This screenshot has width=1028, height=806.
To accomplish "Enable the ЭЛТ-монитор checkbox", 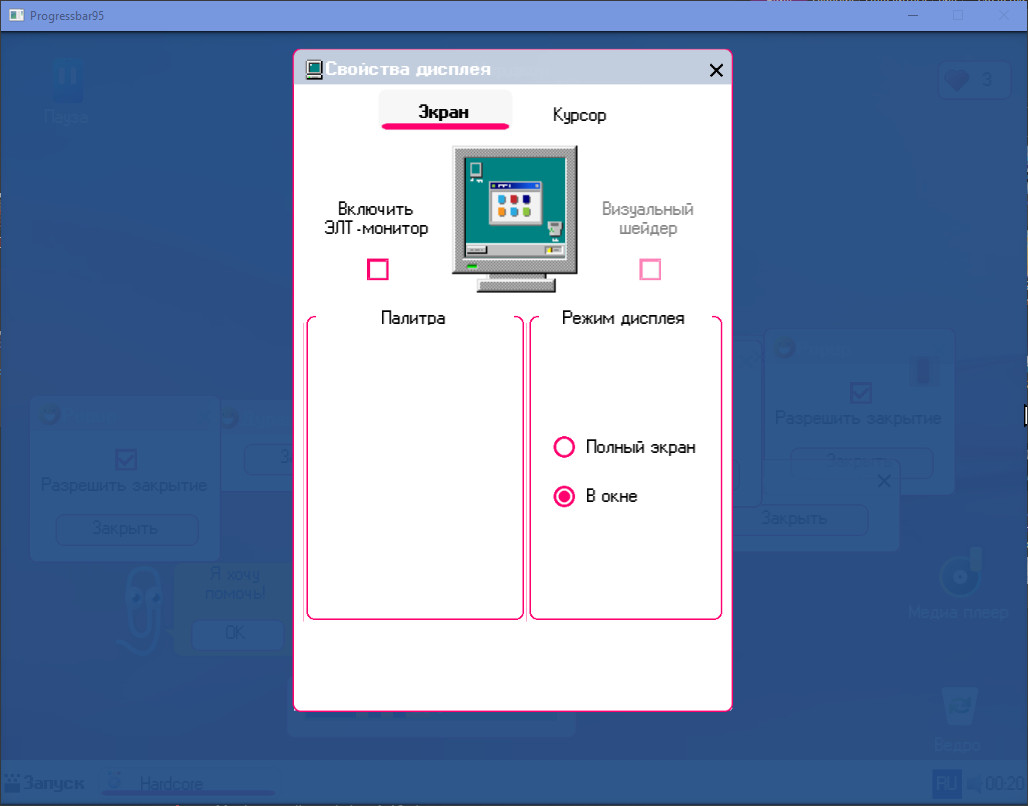I will 378,269.
